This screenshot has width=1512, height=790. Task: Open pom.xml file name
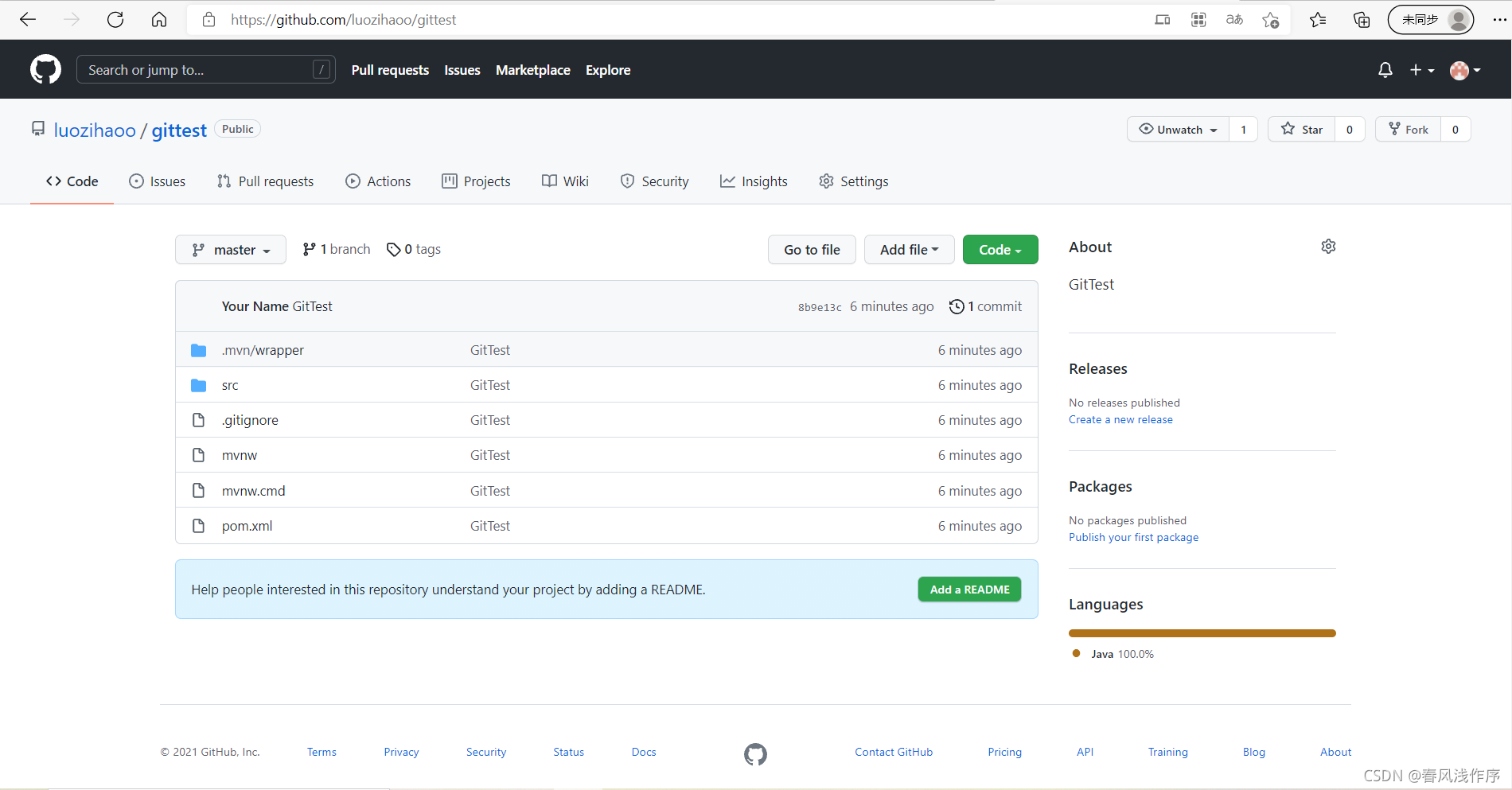coord(247,526)
